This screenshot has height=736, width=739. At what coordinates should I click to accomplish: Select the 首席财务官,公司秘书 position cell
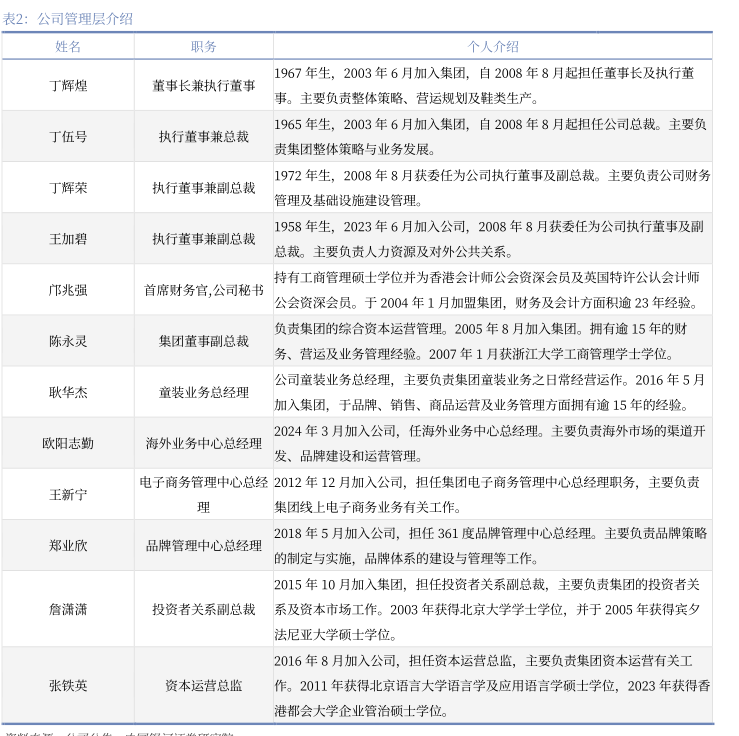click(203, 290)
